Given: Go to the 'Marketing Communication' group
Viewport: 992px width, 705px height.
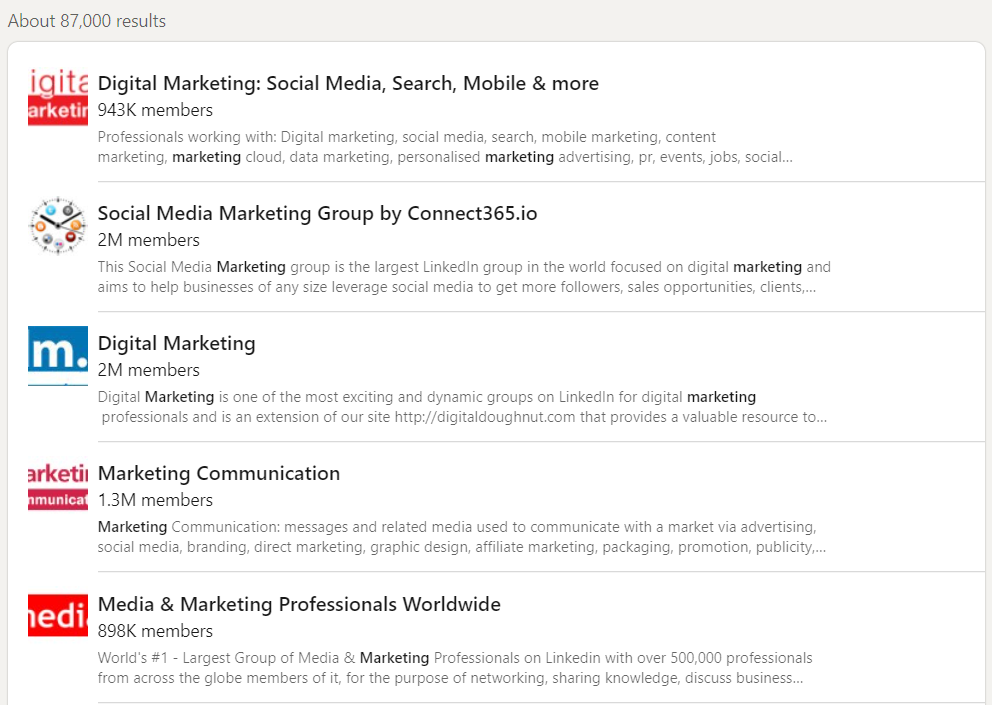Looking at the screenshot, I should click(219, 474).
